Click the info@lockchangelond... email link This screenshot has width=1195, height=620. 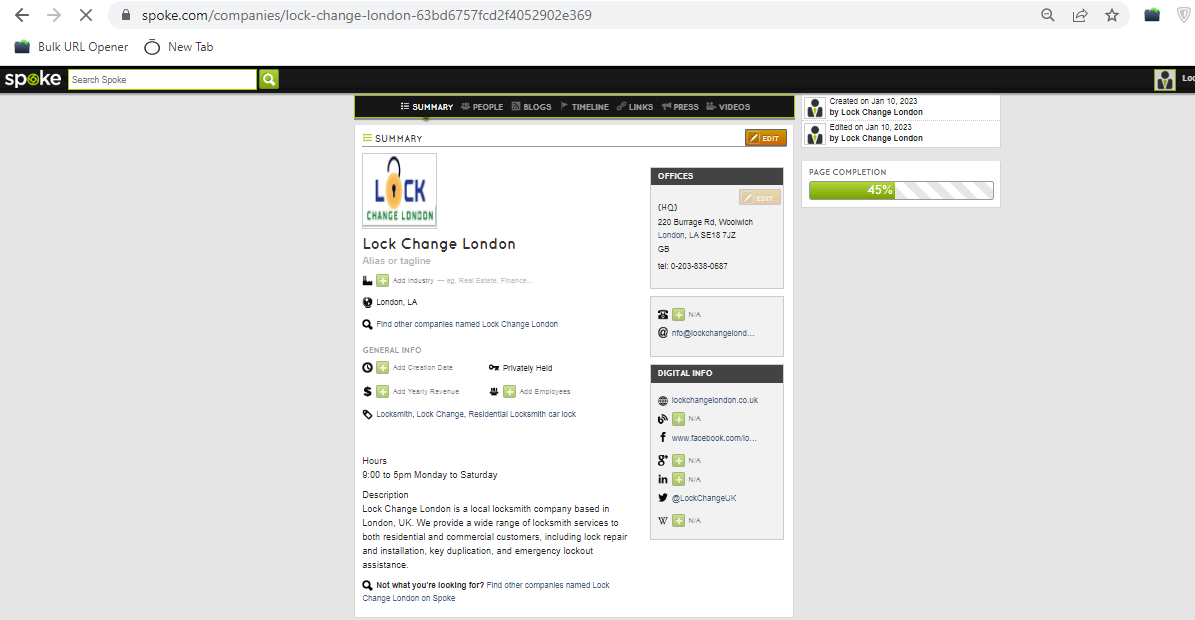click(x=713, y=334)
